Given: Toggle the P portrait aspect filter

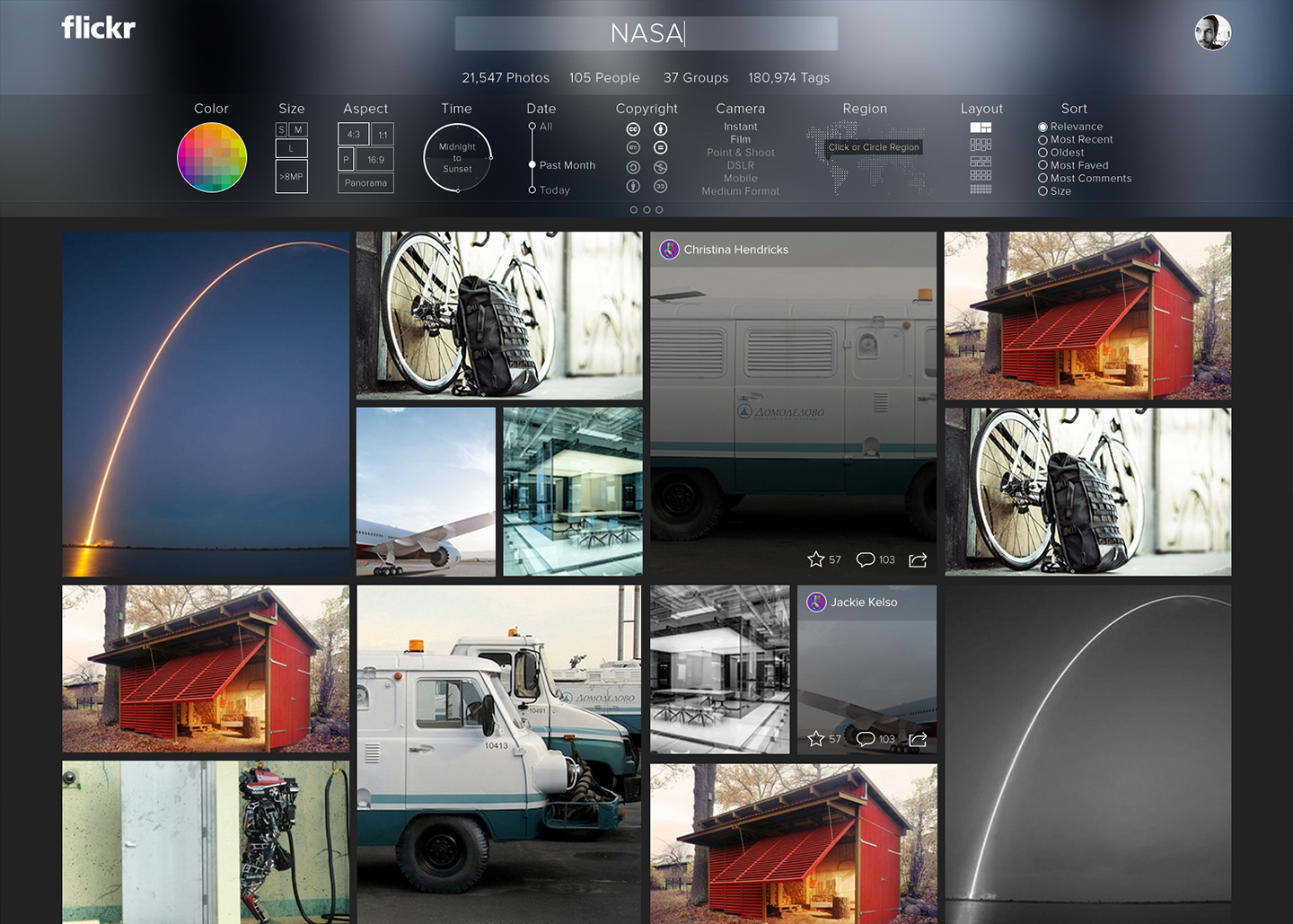Looking at the screenshot, I should (346, 160).
